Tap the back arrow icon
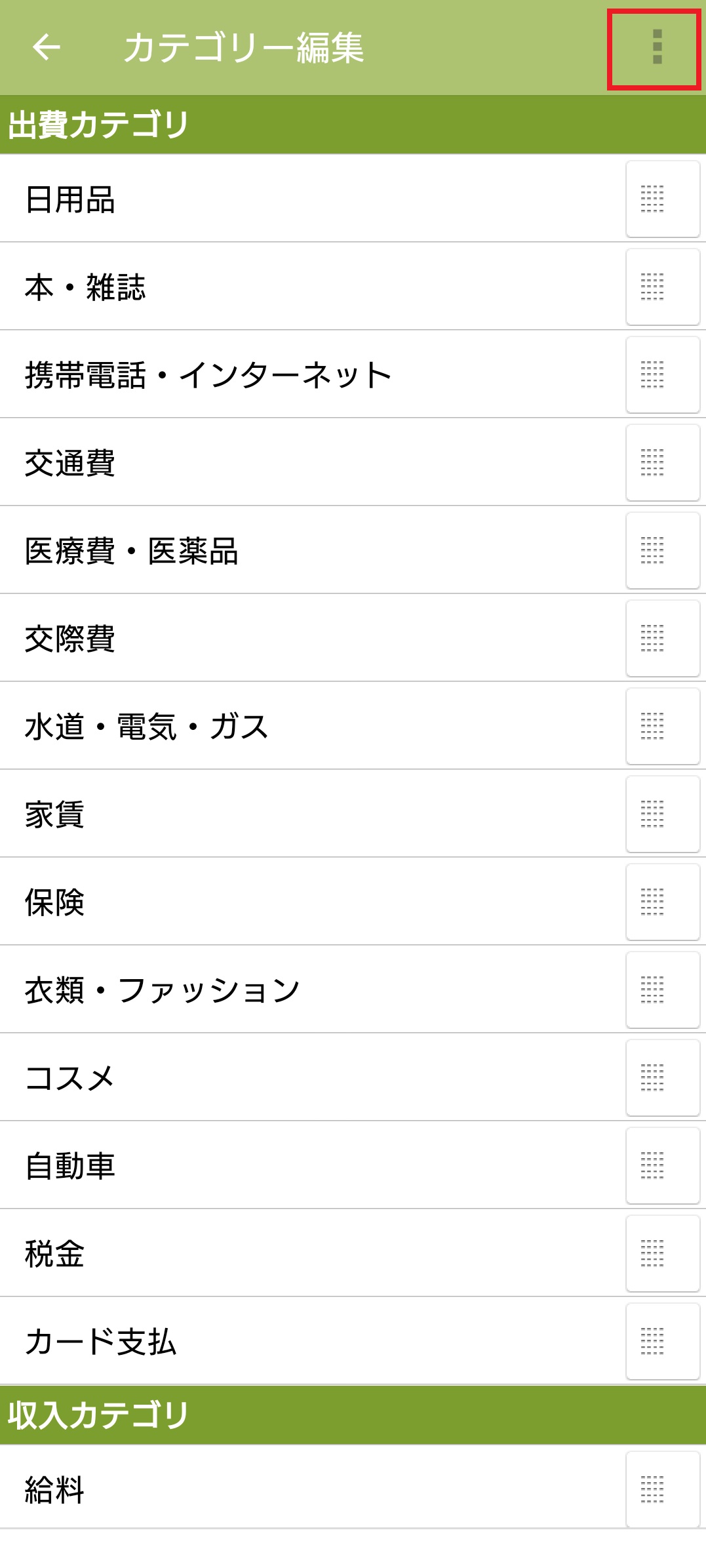This screenshot has width=706, height=1568. 46,47
